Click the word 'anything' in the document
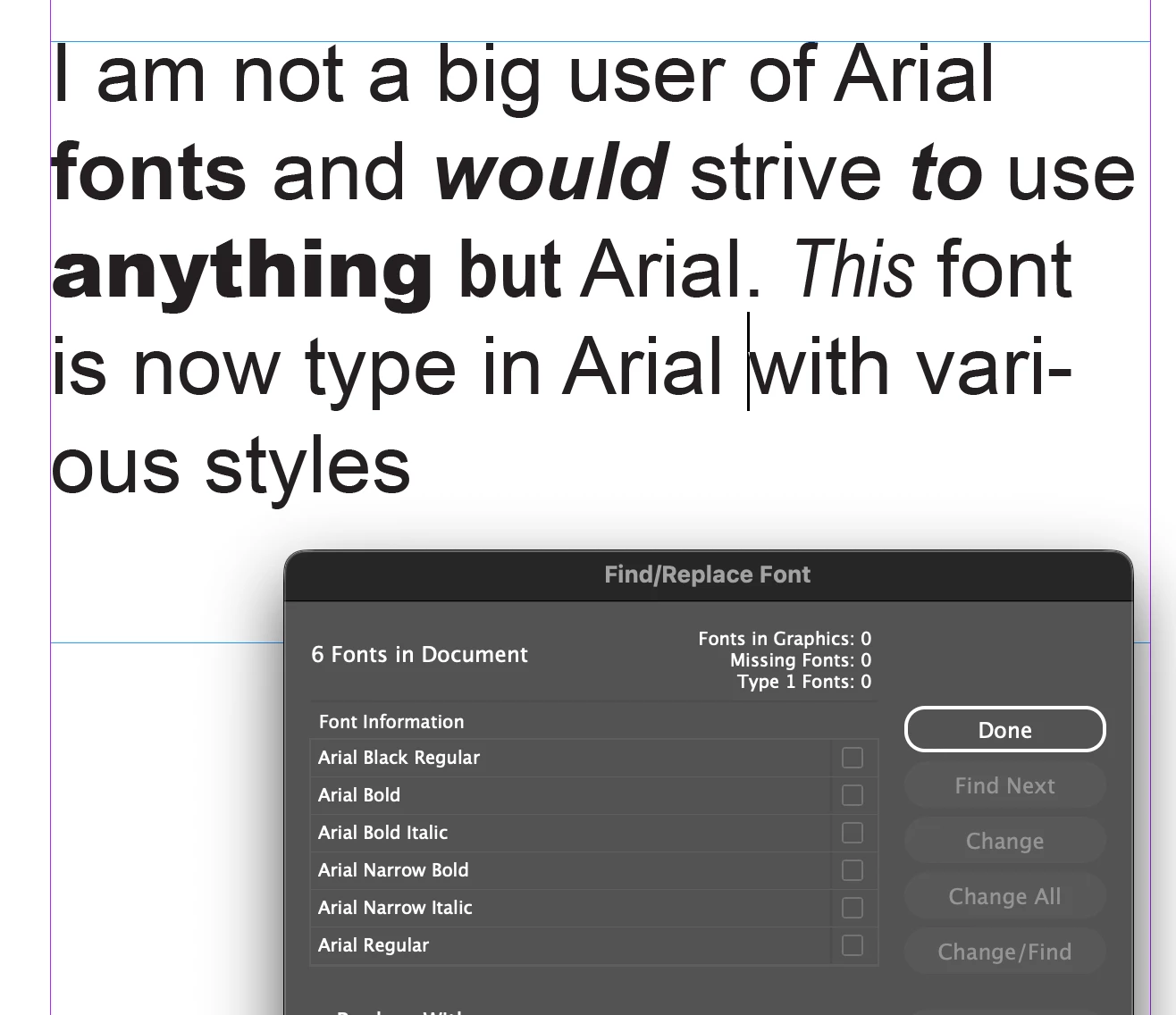Screen dimensions: 1176x1015 point(242,273)
